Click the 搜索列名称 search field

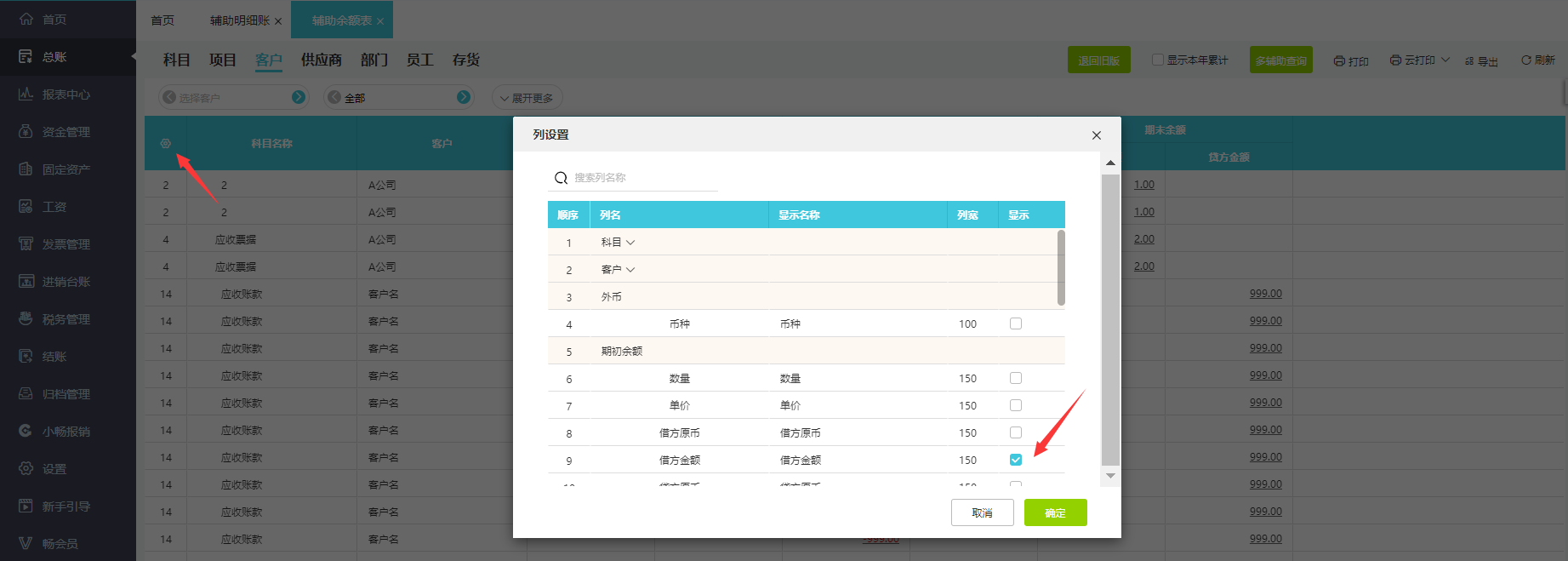click(642, 178)
